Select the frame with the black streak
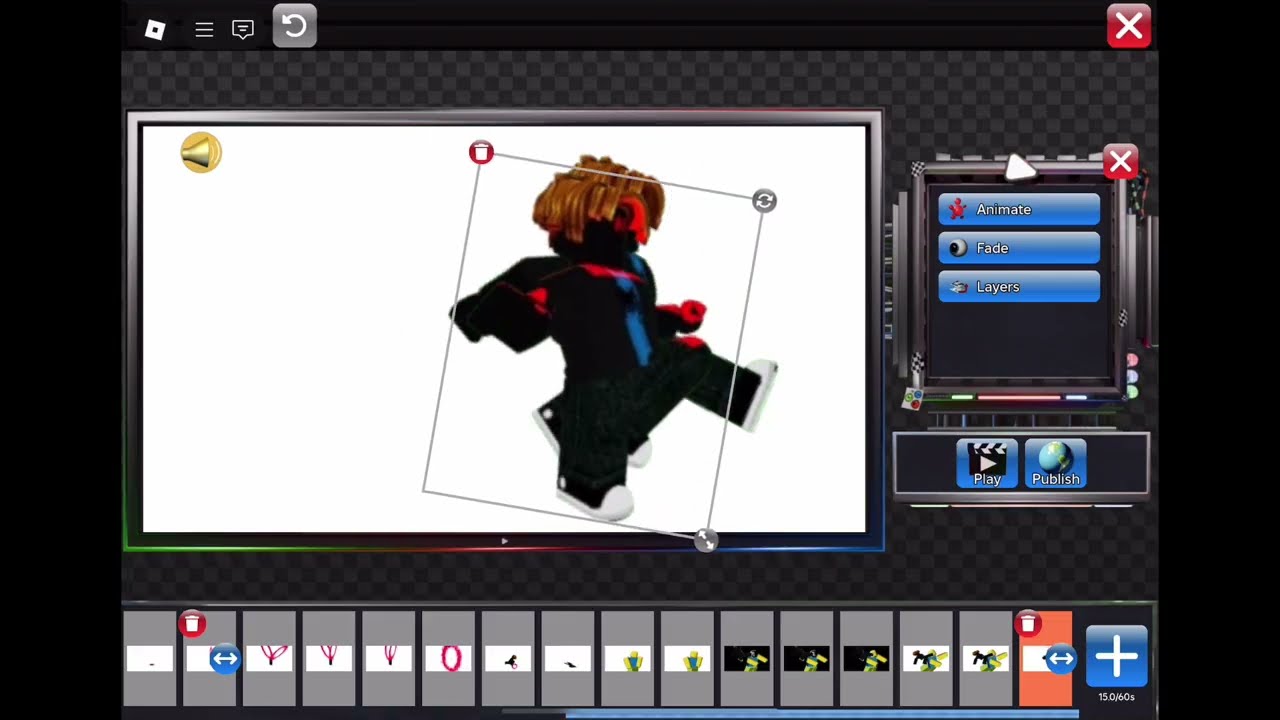This screenshot has width=1280, height=720. [567, 659]
